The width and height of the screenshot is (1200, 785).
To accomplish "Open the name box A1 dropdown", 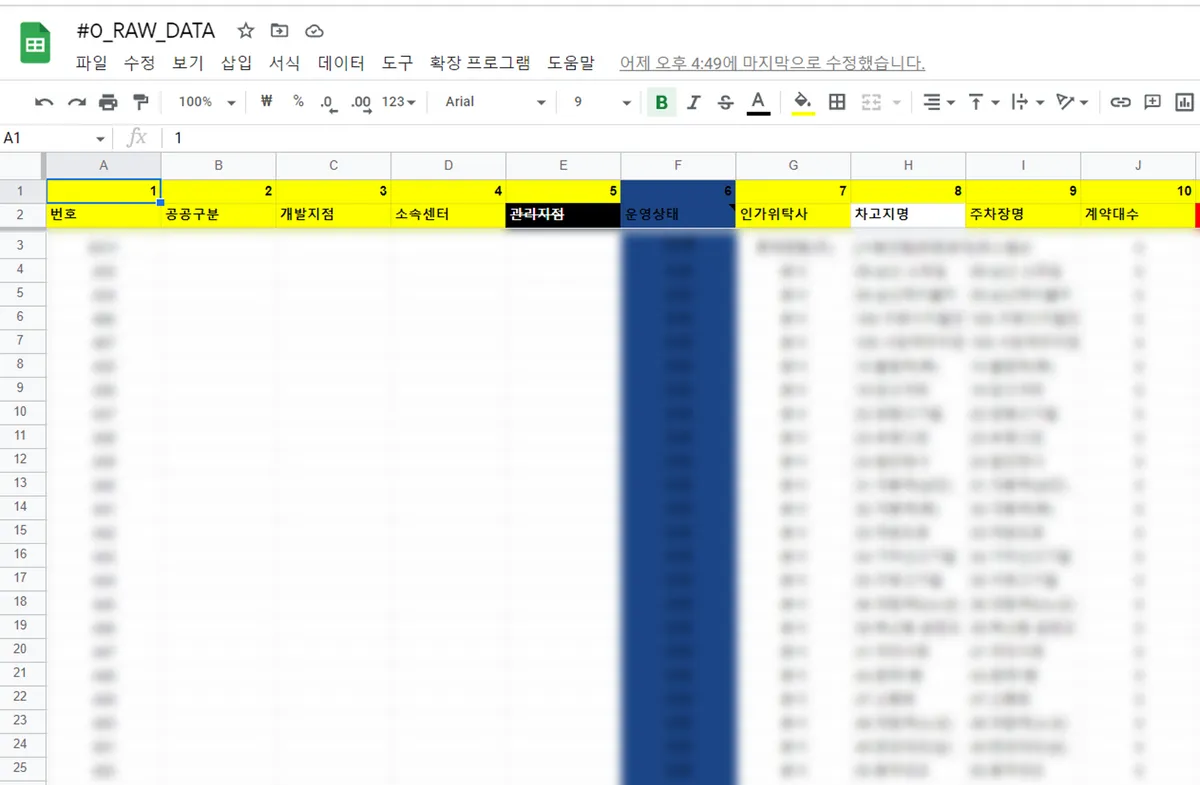I will pyautogui.click(x=100, y=139).
